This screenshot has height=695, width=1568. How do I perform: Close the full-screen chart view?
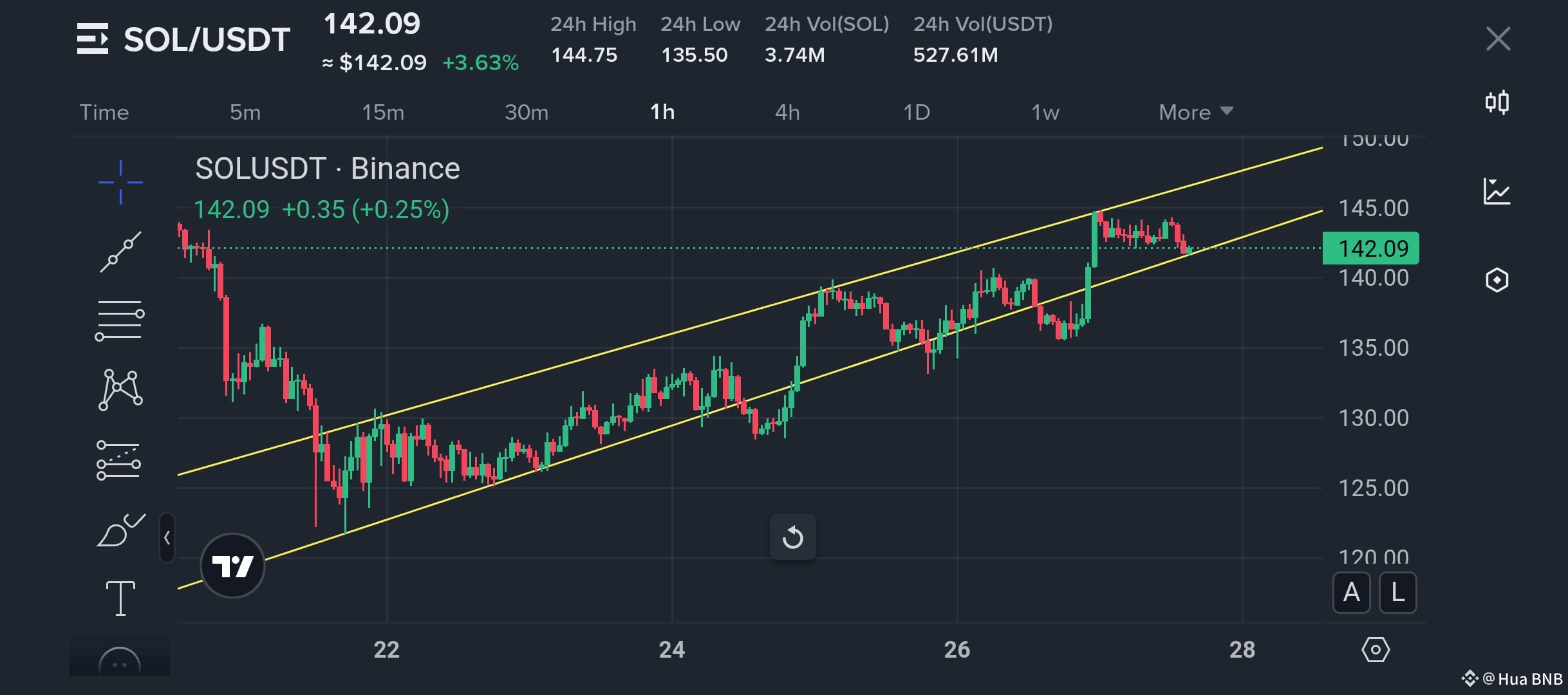pos(1498,39)
